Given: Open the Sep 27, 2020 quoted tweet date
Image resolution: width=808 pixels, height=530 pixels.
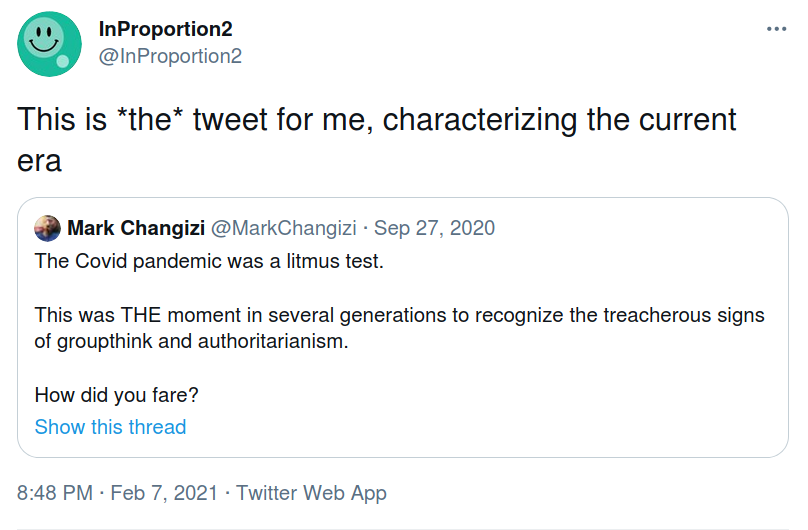Looking at the screenshot, I should pos(434,228).
